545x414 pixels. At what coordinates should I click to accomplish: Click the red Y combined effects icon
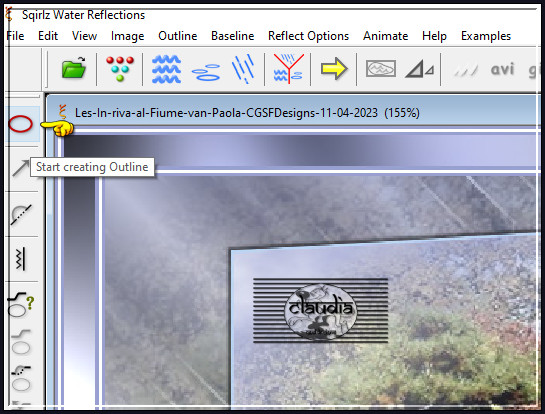point(288,68)
